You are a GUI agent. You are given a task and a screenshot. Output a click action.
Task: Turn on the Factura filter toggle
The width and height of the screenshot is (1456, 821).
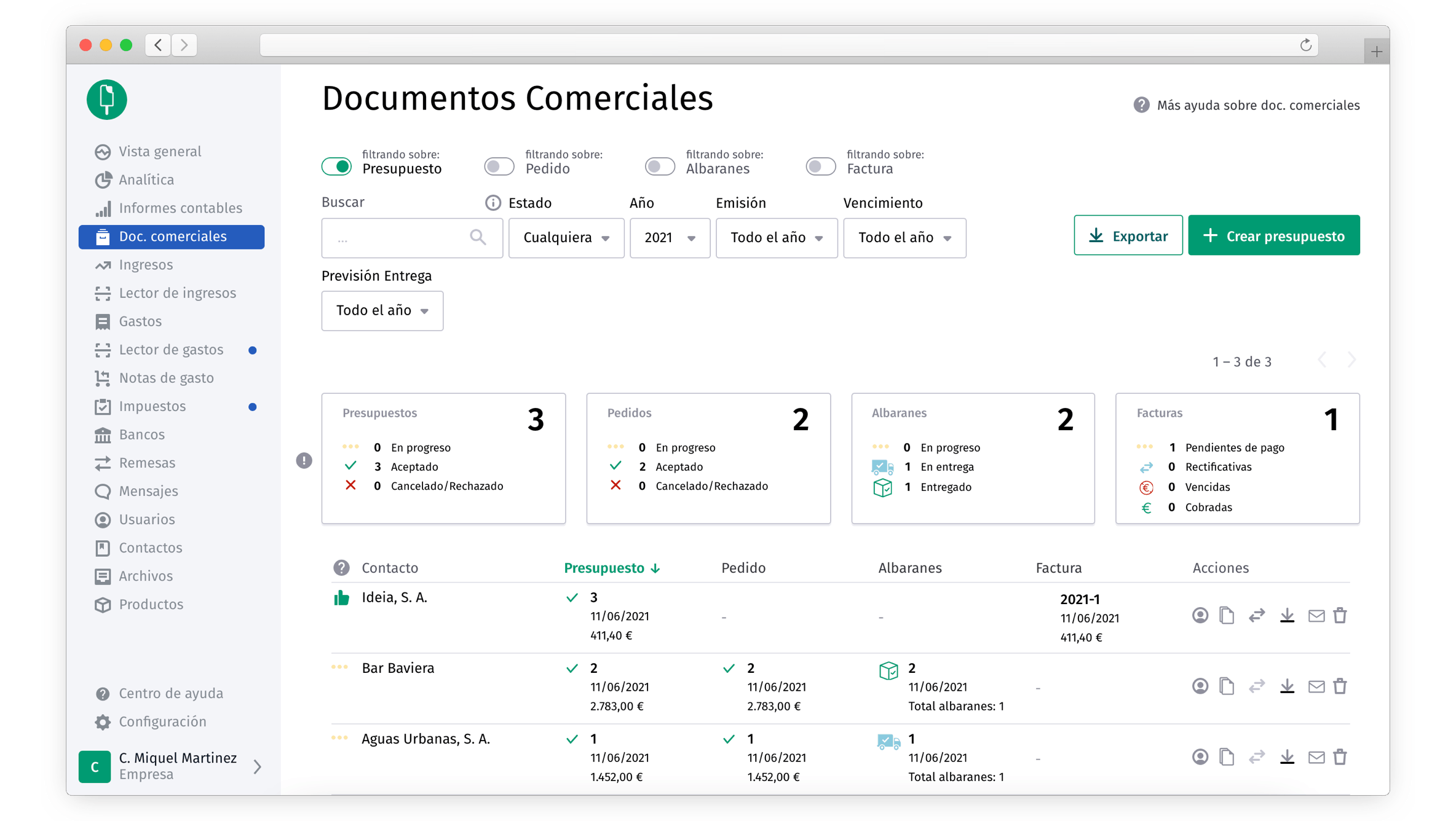coord(820,167)
